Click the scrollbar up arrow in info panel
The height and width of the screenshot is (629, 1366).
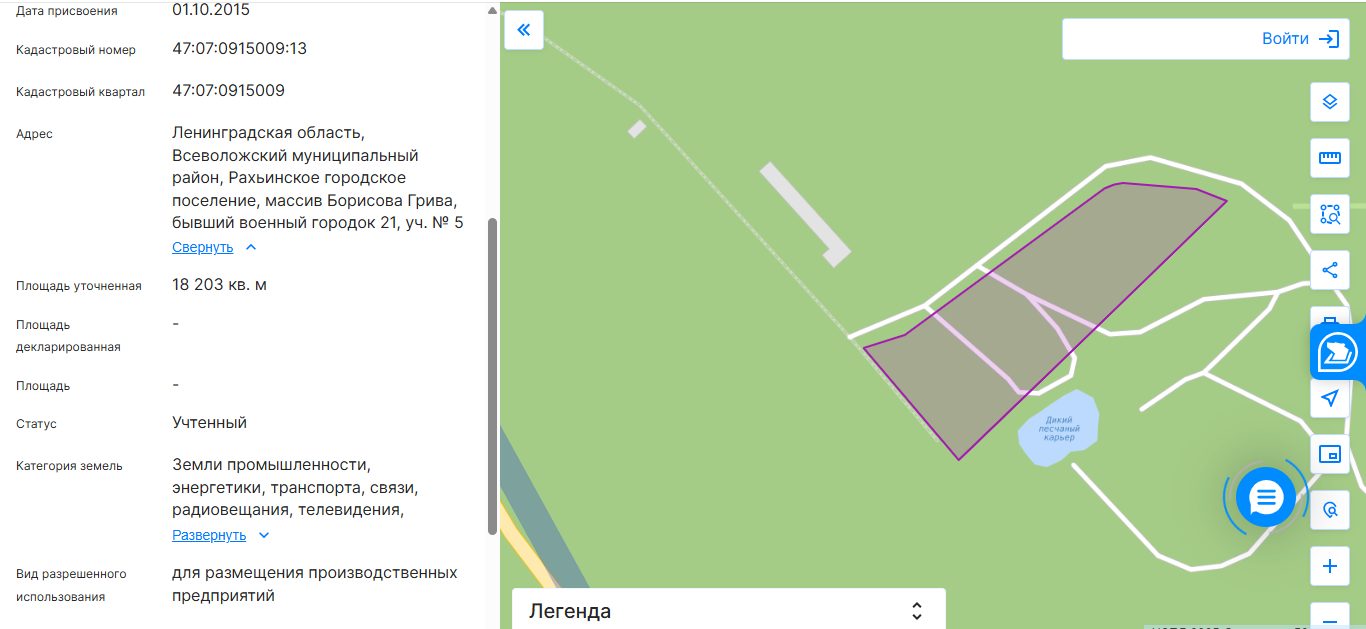[492, 11]
